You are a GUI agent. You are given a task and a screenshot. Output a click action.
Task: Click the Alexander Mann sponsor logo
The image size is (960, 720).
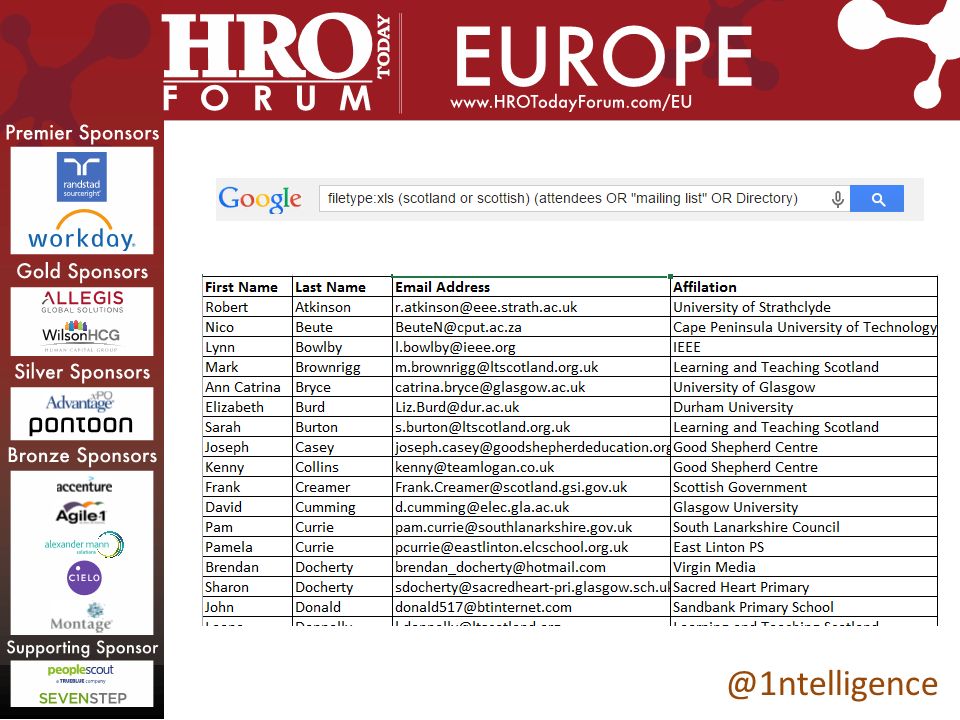coord(84,544)
